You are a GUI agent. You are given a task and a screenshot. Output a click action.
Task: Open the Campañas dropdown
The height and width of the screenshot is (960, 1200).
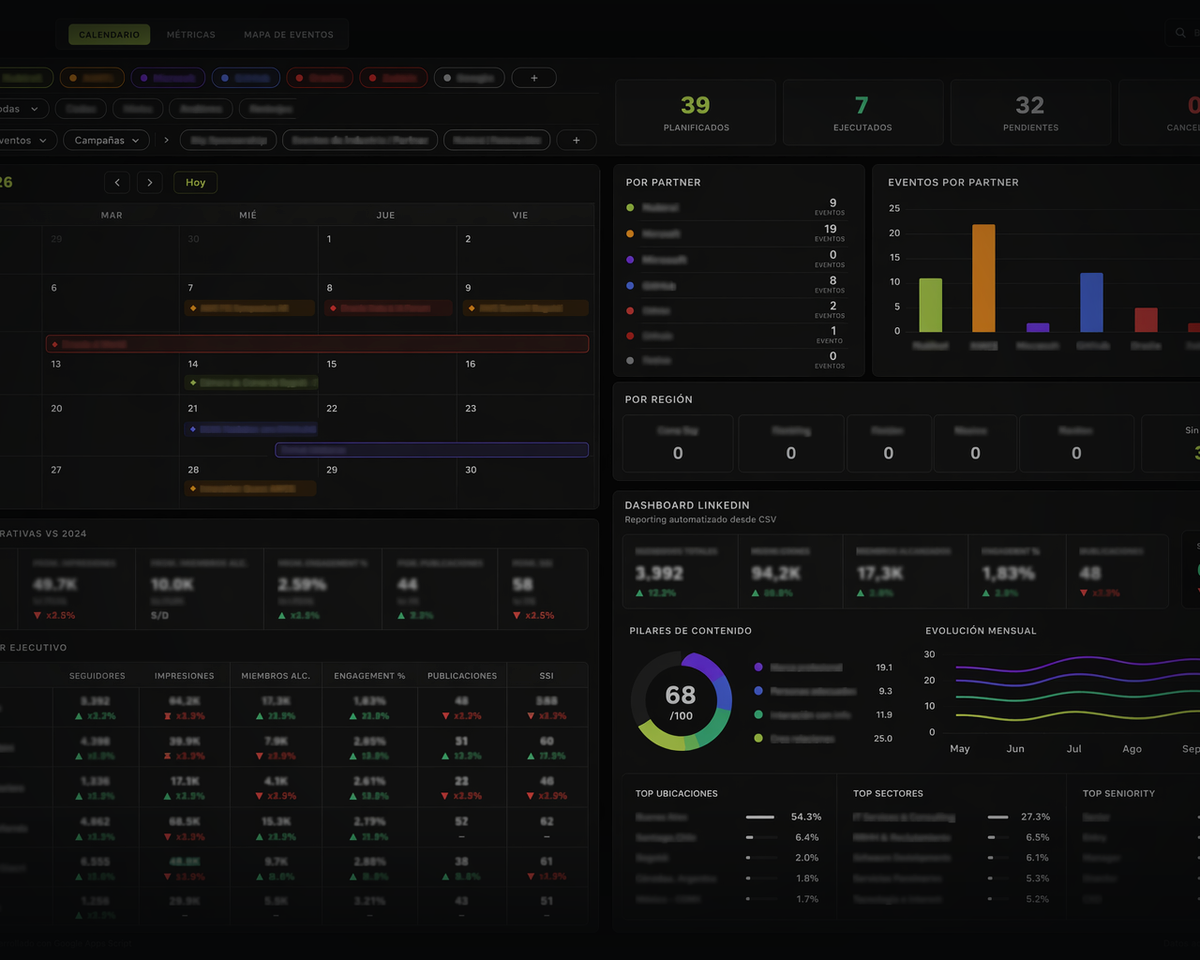pos(106,140)
